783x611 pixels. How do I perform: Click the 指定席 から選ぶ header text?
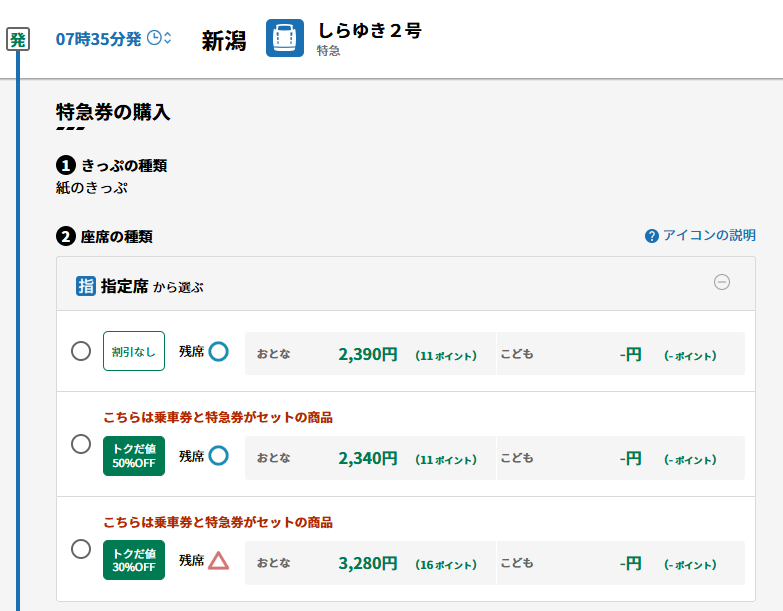[x=151, y=286]
